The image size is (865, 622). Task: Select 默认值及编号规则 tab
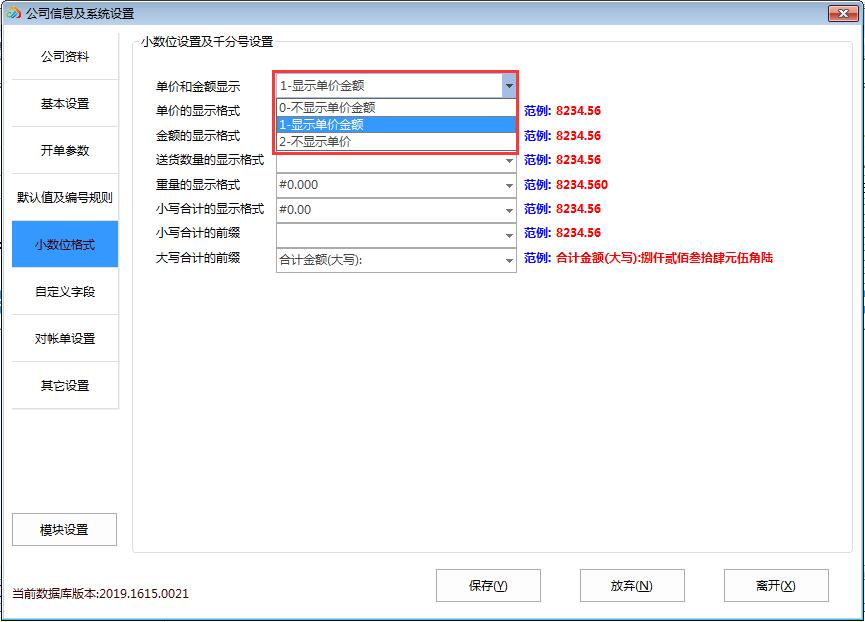(65, 197)
